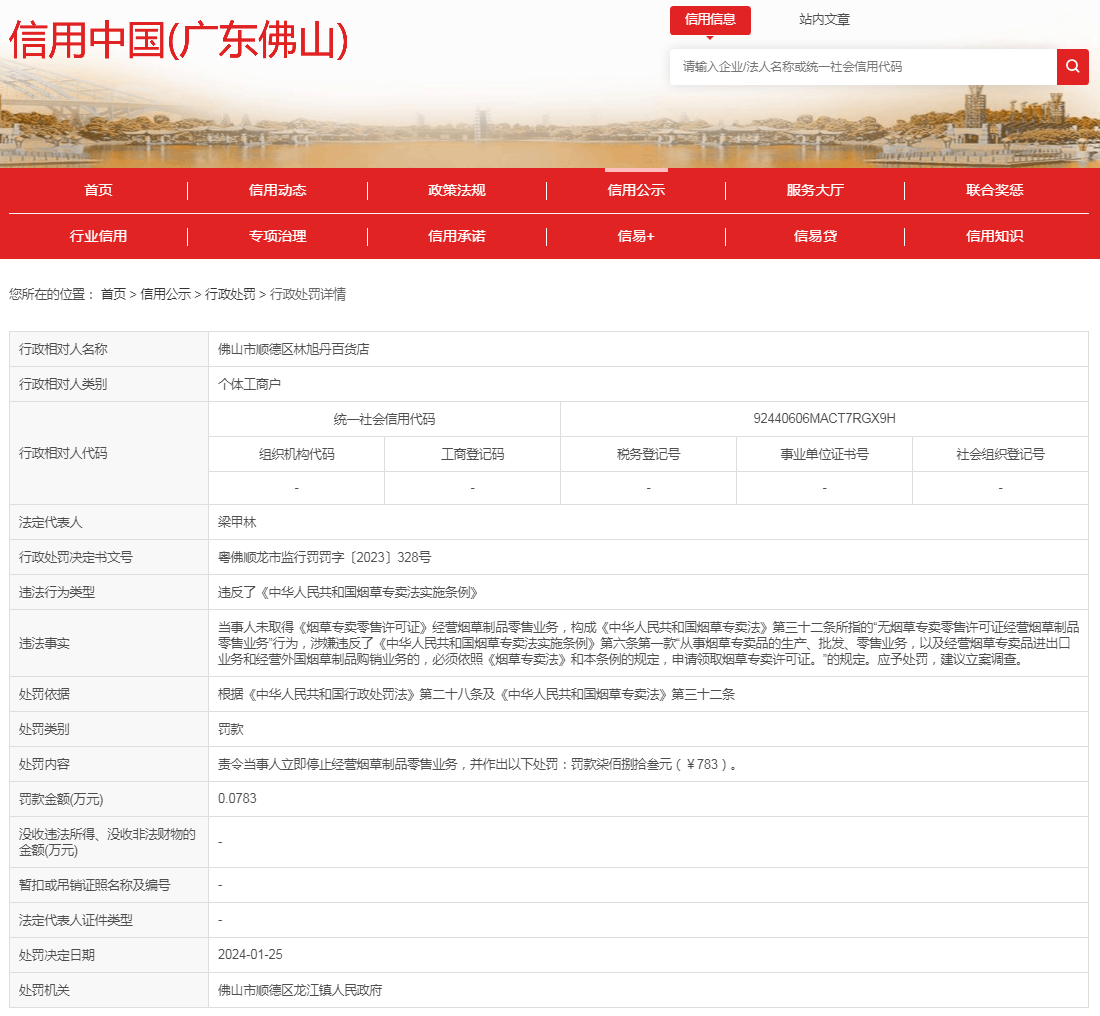Open the 行业信用 menu item
Image resolution: width=1100 pixels, height=1016 pixels.
[98, 236]
